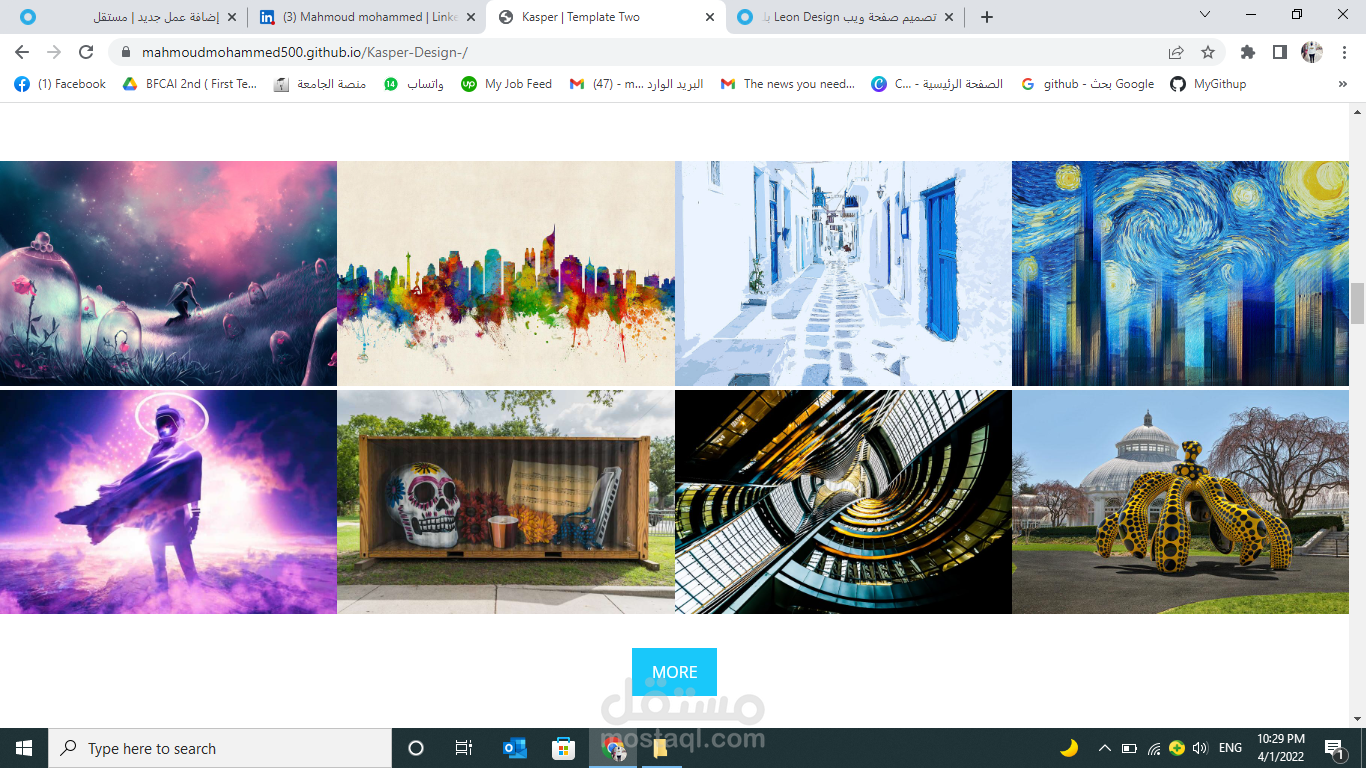Image resolution: width=1366 pixels, height=768 pixels.
Task: Open the colorful watercolor skyline image
Action: 506,273
